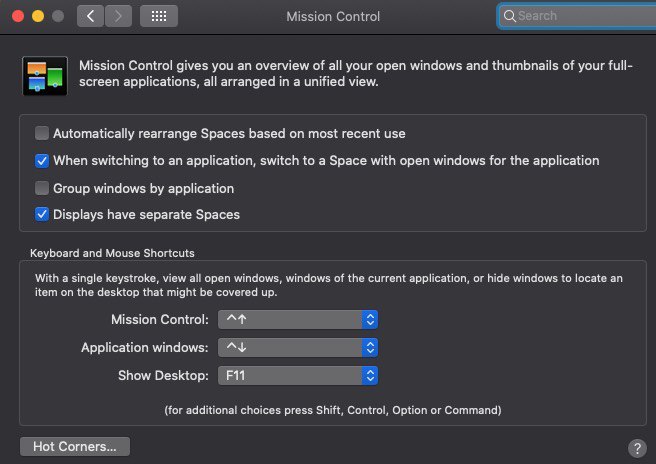This screenshot has height=464, width=656.
Task: Uncheck Displays have separate Spaces
Action: [x=42, y=214]
